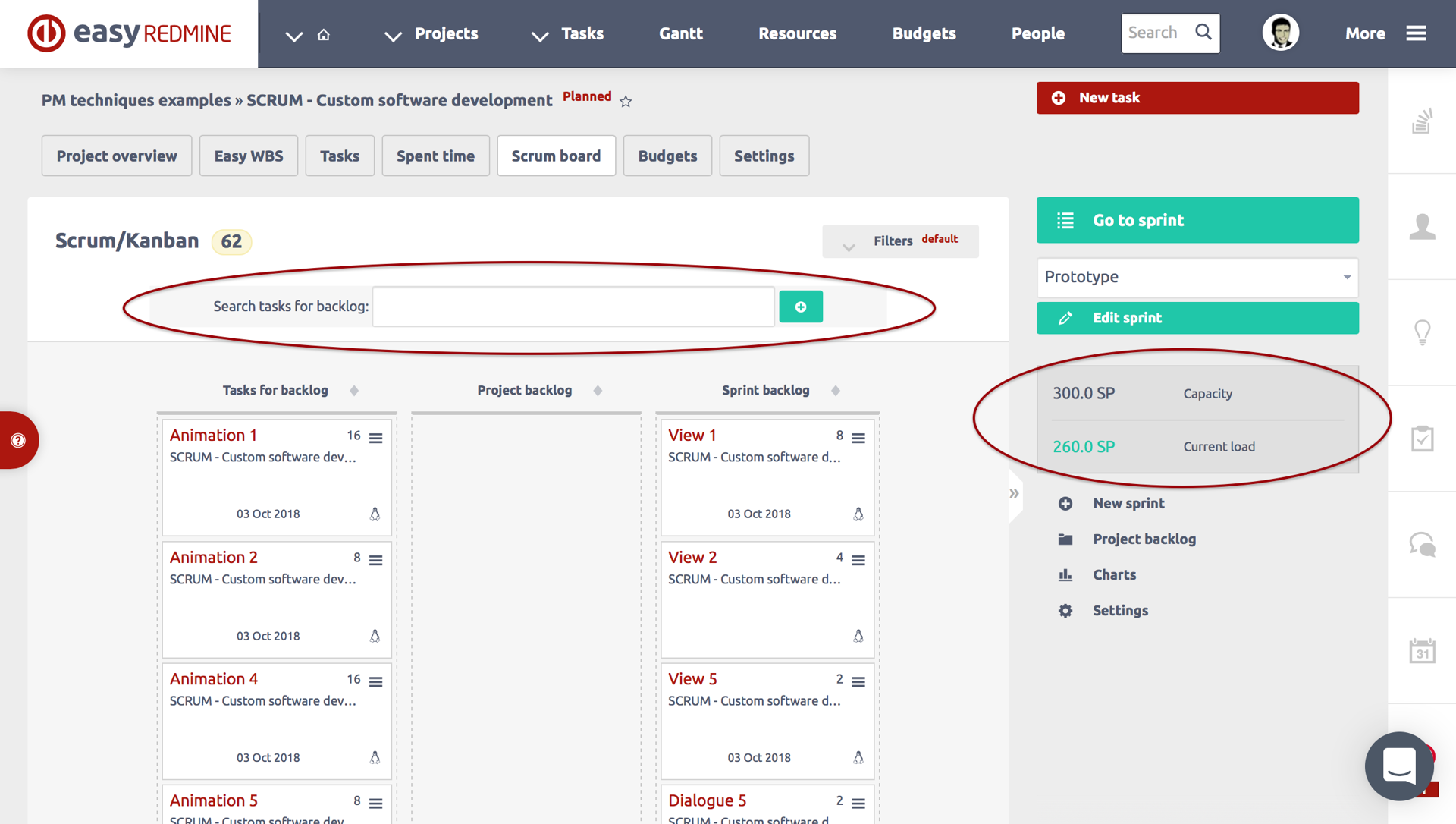
Task: Click the home icon in top navigation
Action: pos(324,34)
